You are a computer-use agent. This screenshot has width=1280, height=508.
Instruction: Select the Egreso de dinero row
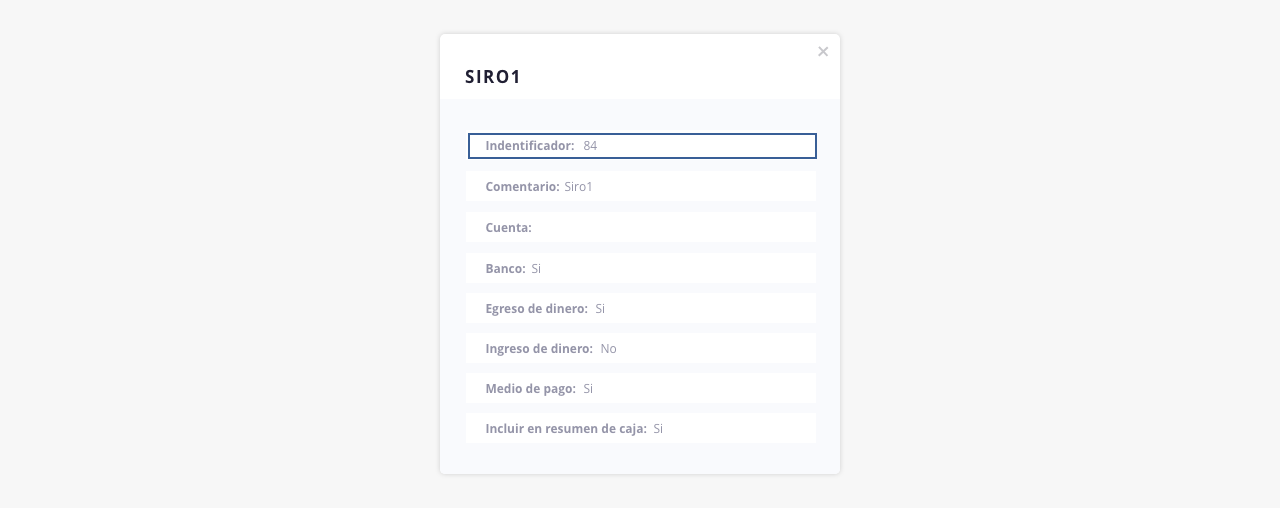[x=641, y=308]
